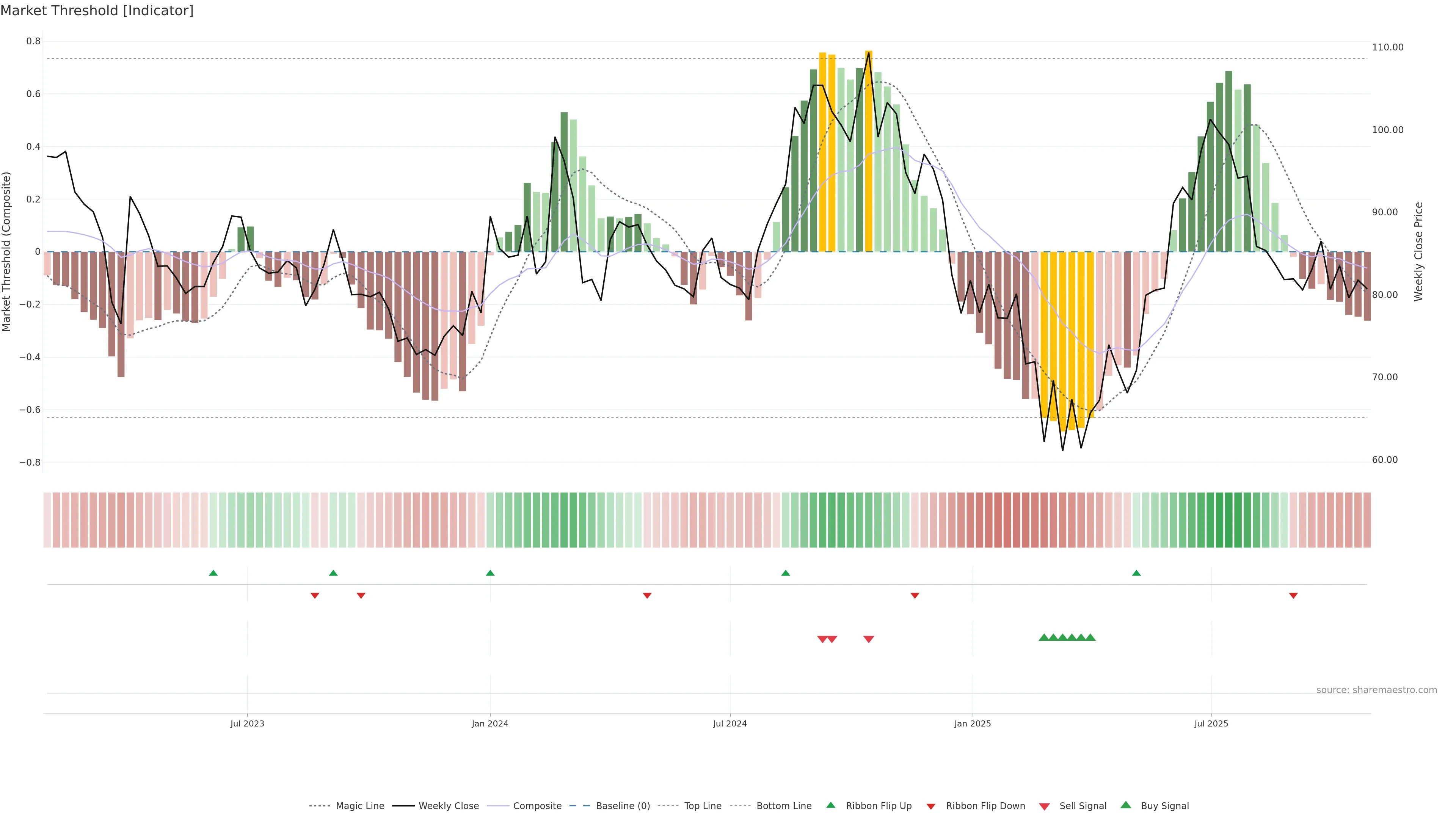This screenshot has width=1456, height=819.
Task: Click the Market Threshold [Indicator] title
Action: coord(97,11)
